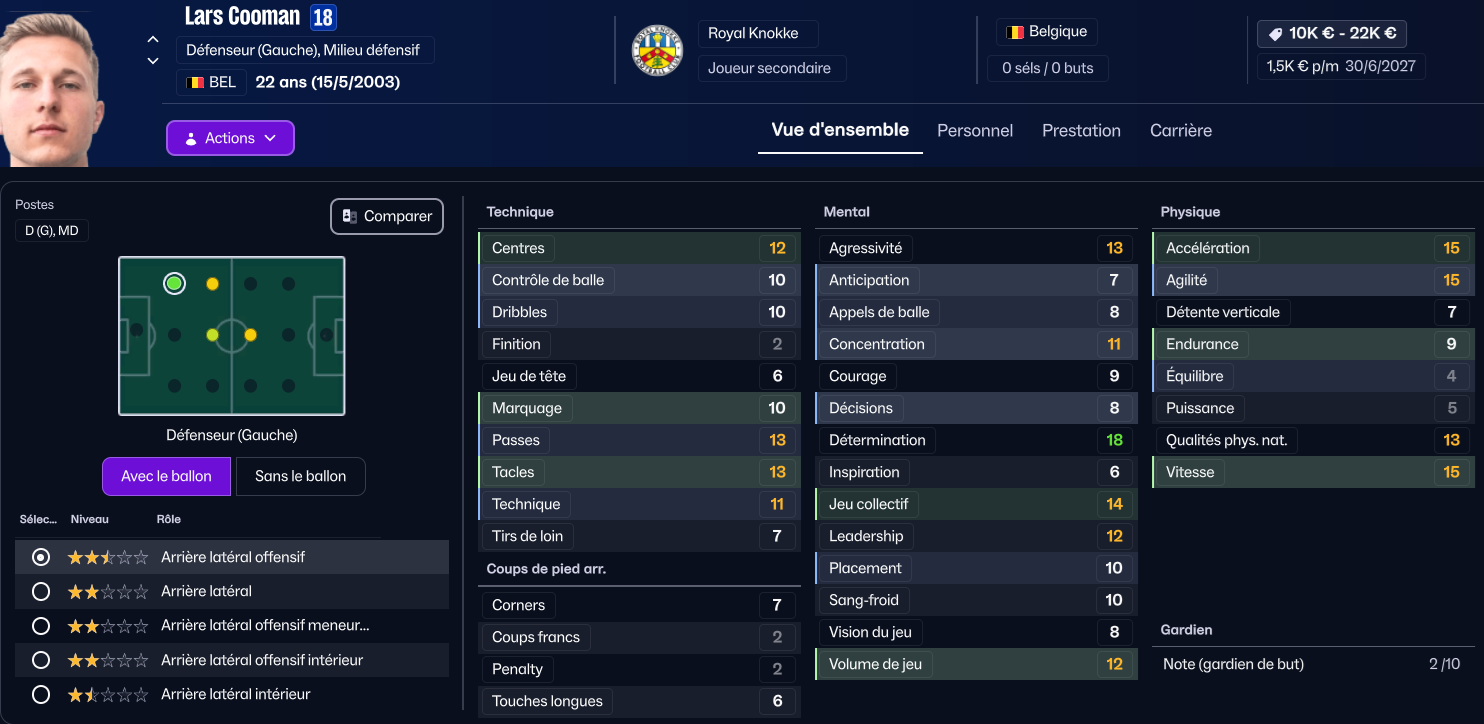The width and height of the screenshot is (1484, 724).
Task: Switch to Avec le ballon view
Action: point(166,477)
